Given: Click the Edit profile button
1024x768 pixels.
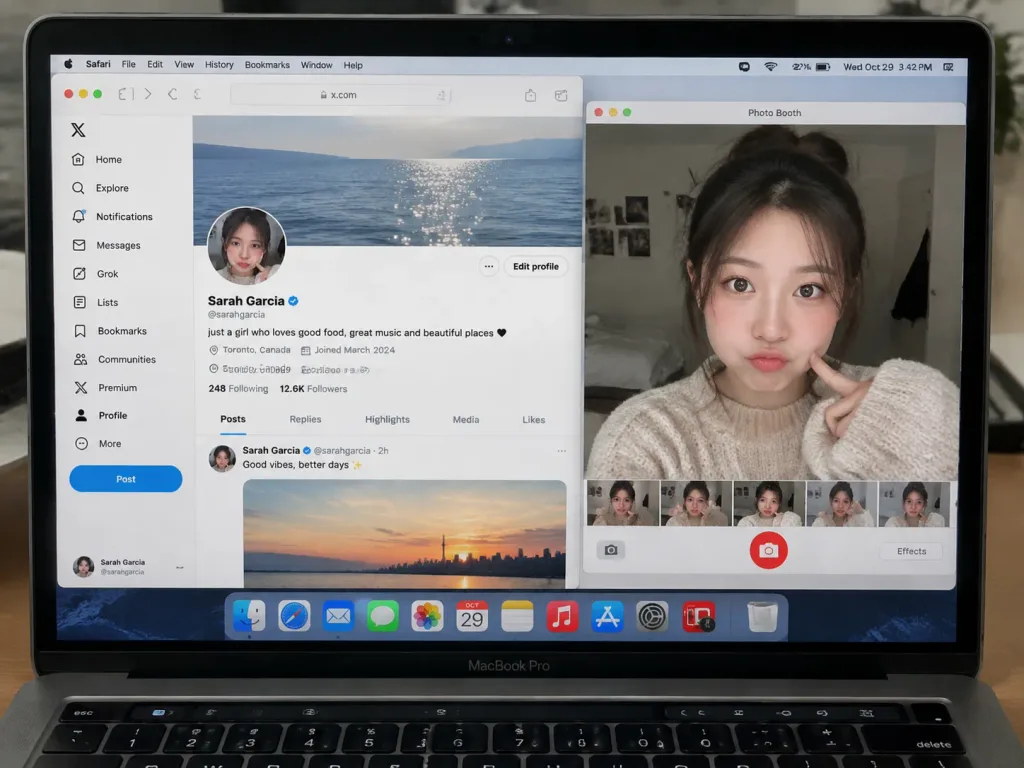Looking at the screenshot, I should (536, 266).
